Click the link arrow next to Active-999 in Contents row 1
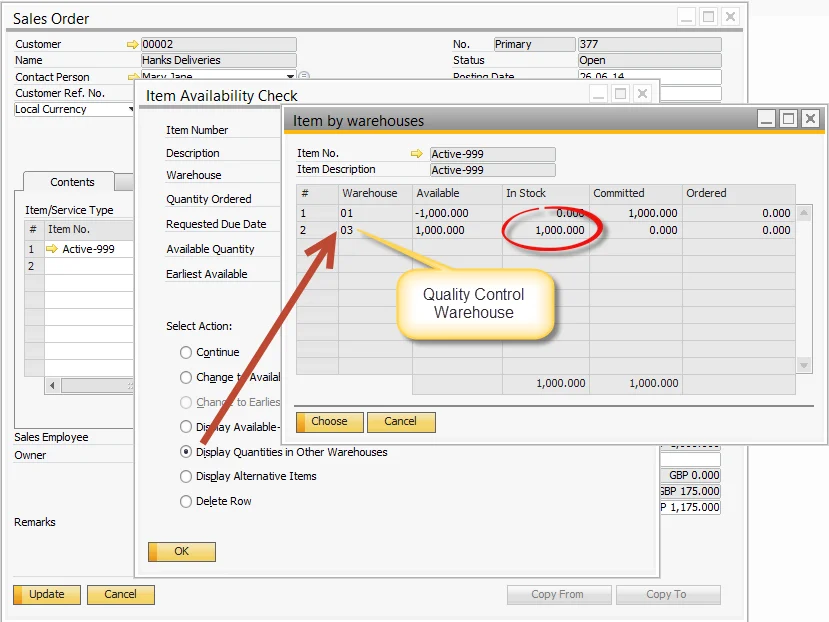Image resolution: width=829 pixels, height=622 pixels. pyautogui.click(x=52, y=249)
